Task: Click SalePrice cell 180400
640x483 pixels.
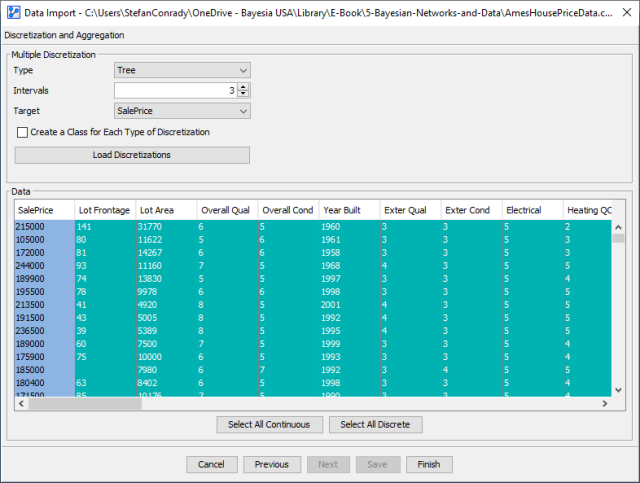Action: click(x=45, y=383)
